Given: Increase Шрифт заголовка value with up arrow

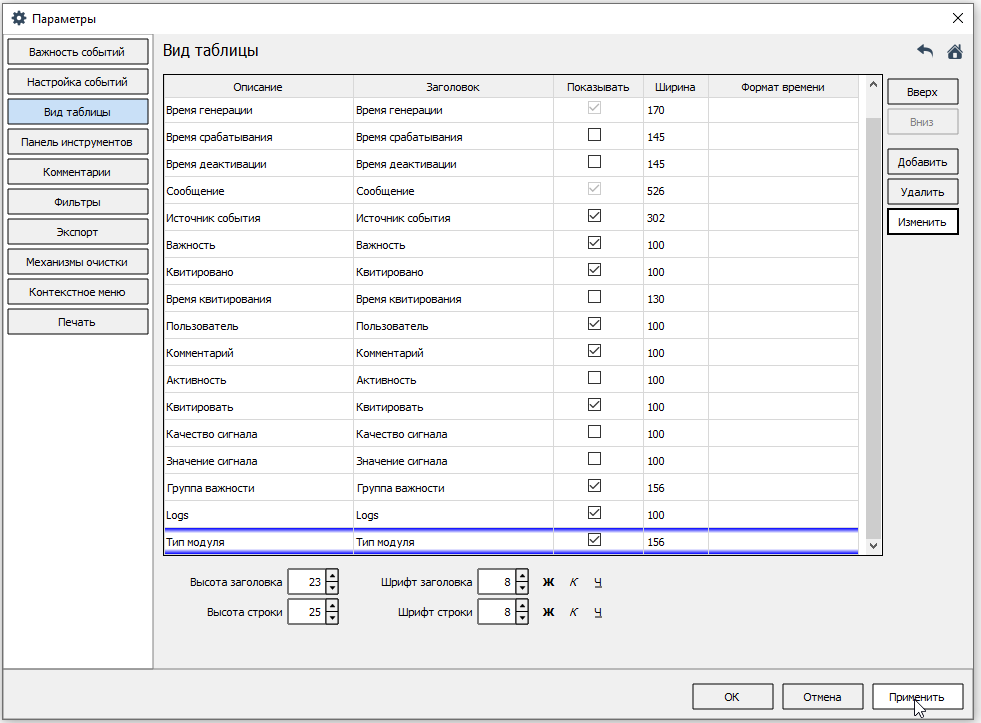Looking at the screenshot, I should (x=521, y=576).
